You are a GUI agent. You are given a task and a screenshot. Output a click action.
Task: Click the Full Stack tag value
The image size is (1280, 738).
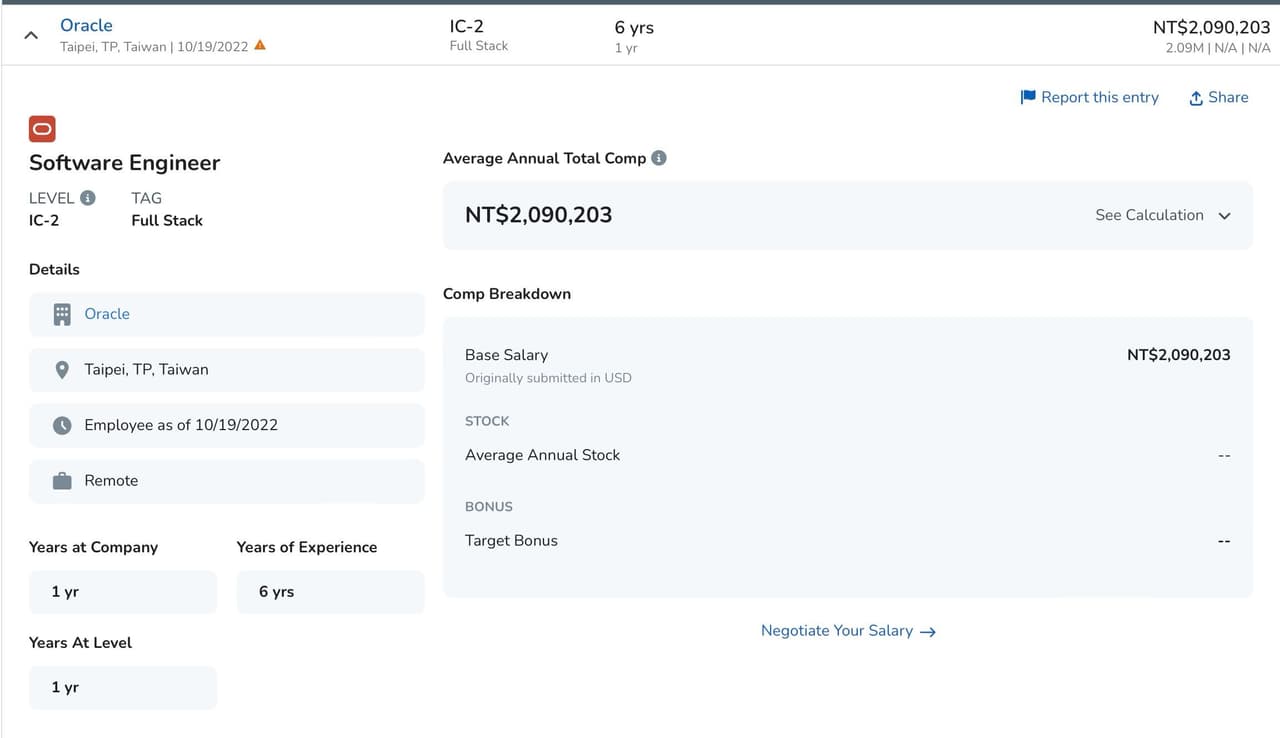[x=167, y=220]
